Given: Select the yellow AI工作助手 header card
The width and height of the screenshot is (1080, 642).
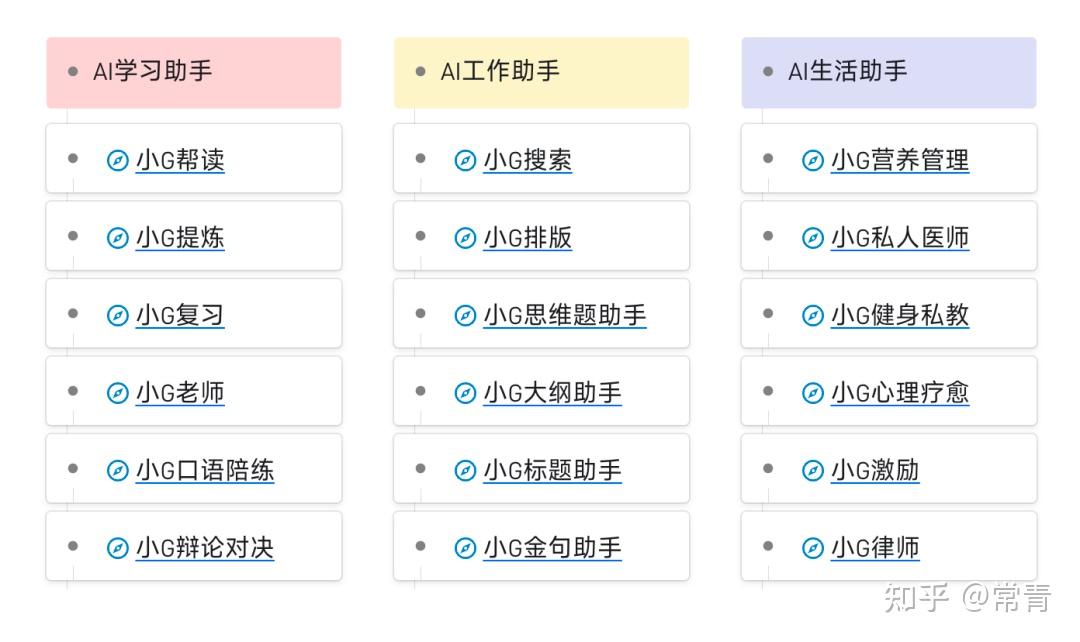Looking at the screenshot, I should pyautogui.click(x=541, y=72).
